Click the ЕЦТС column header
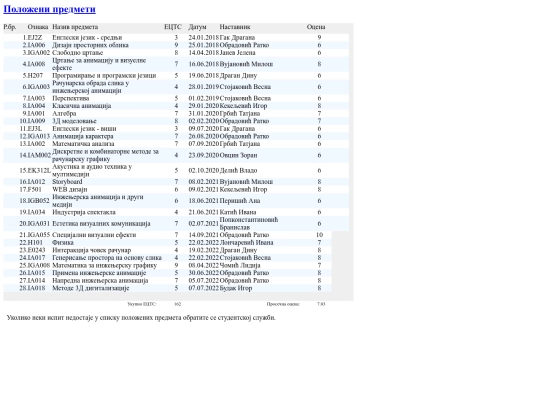This screenshot has width=540, height=405. tap(173, 27)
